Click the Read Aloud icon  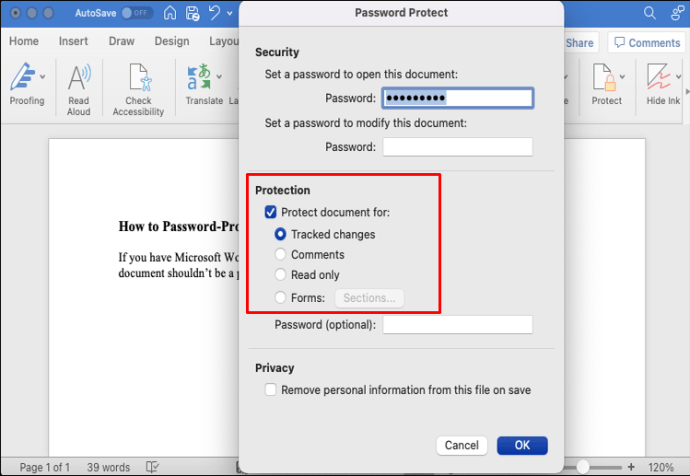(78, 77)
